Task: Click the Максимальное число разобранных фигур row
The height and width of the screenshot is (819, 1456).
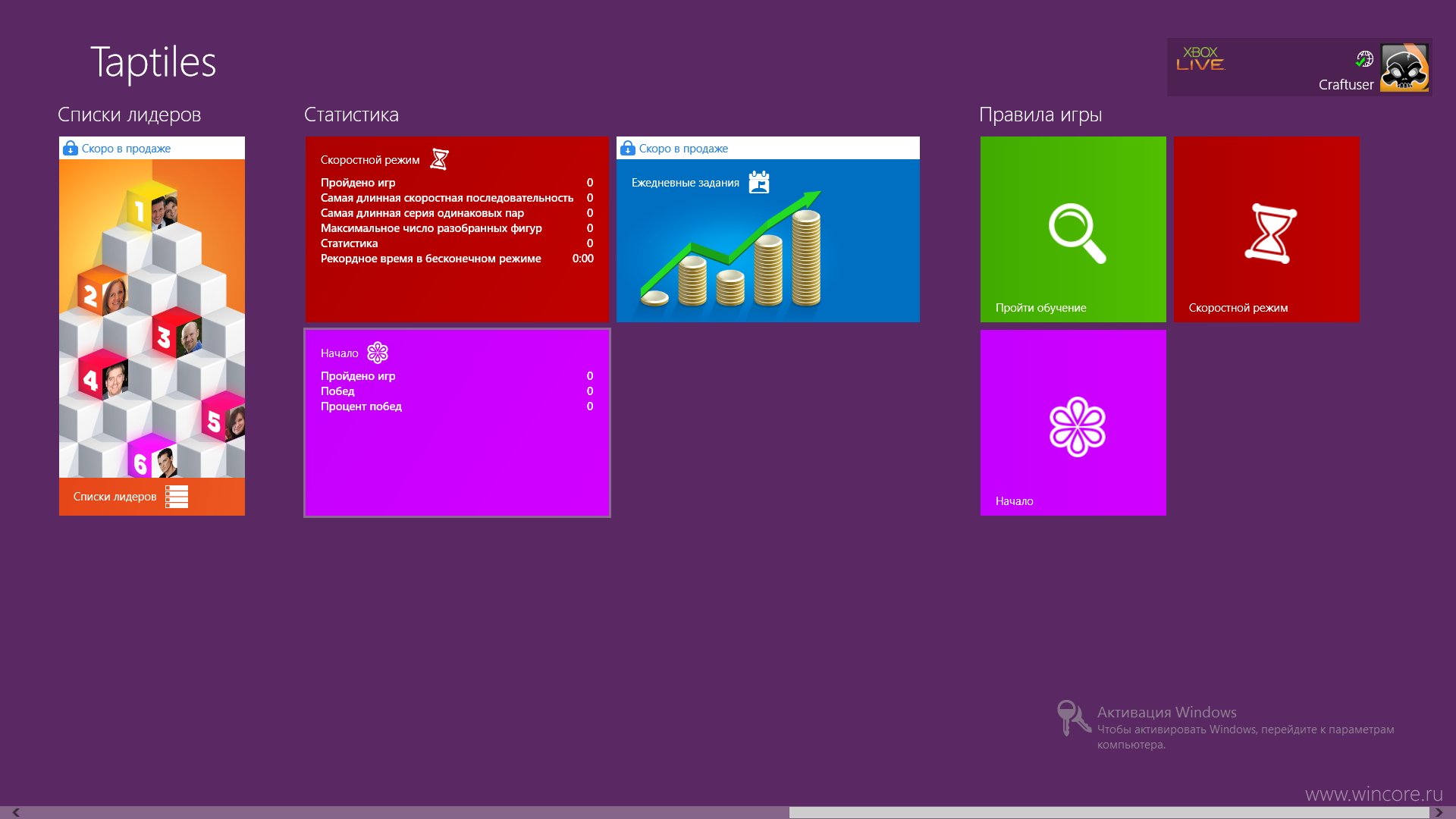Action: click(x=457, y=228)
